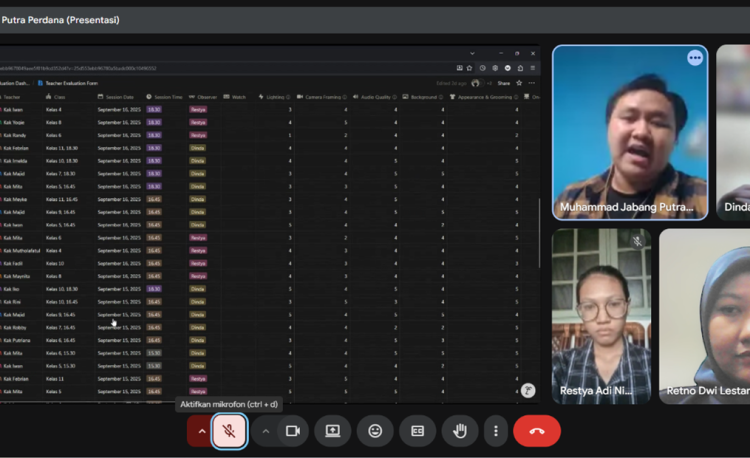
Task: Start sharing your screen
Action: 333,431
